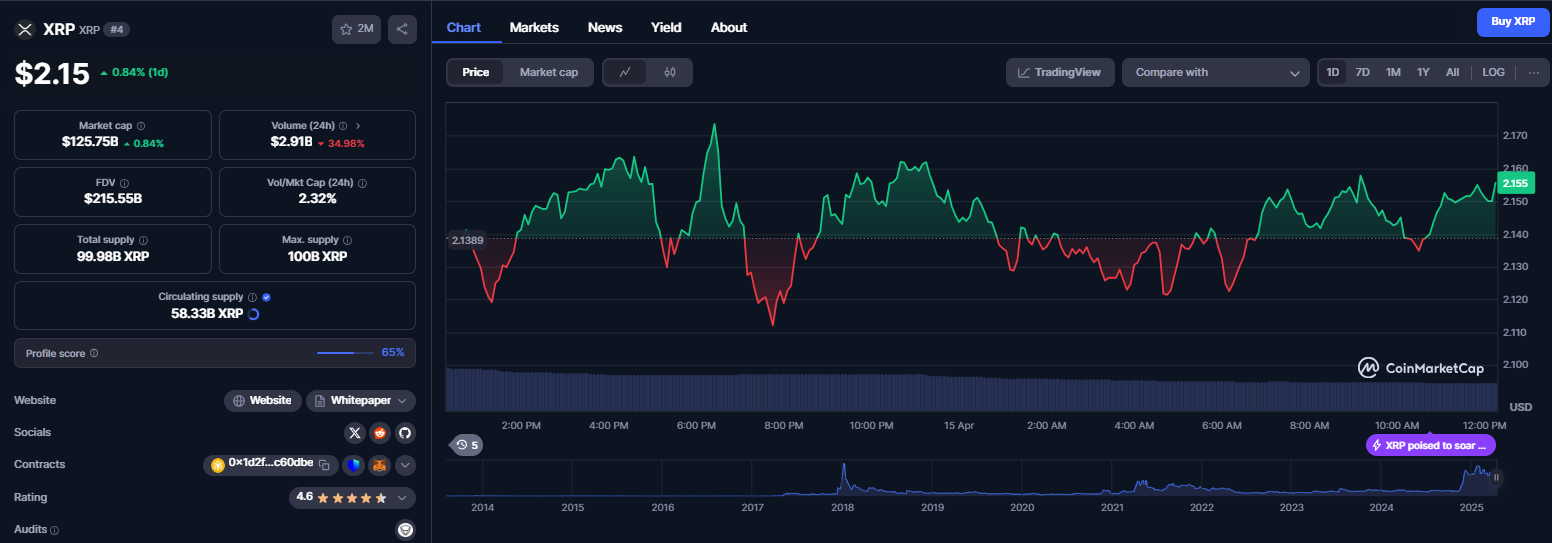Click the $2.91B volume value
1552x543 pixels.
(x=292, y=142)
